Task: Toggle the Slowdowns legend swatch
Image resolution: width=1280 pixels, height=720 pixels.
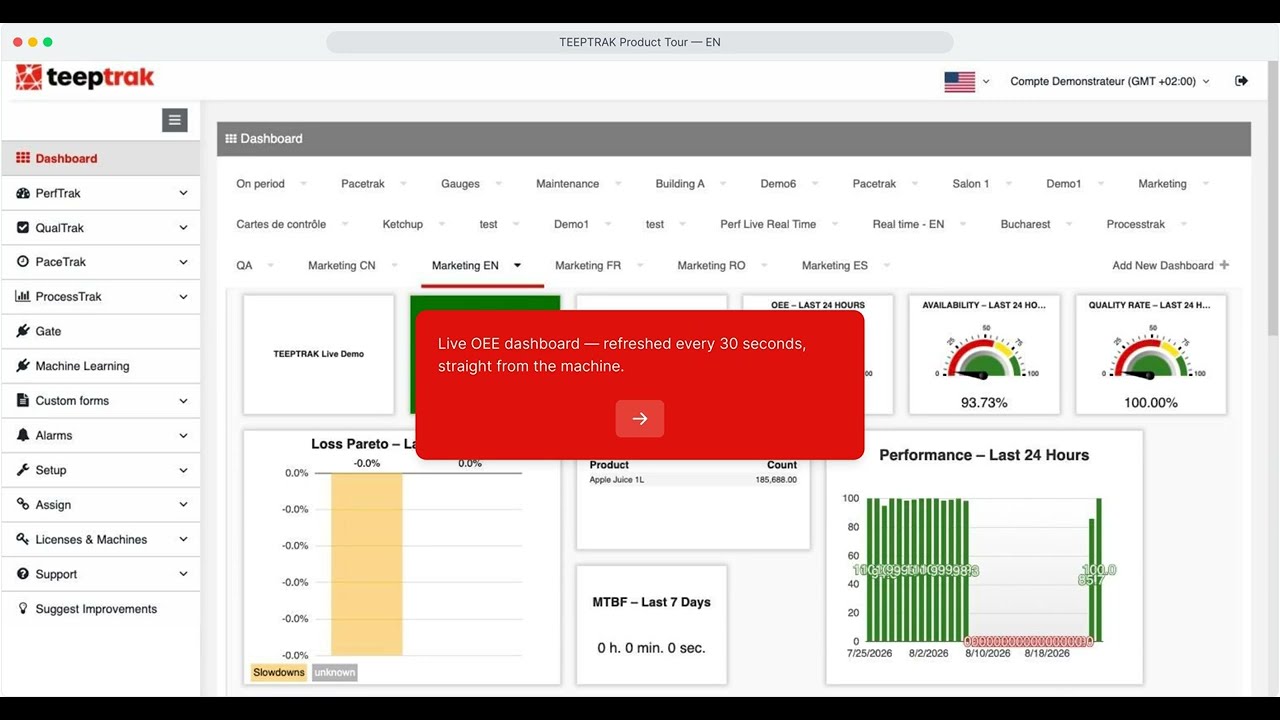Action: pos(279,672)
